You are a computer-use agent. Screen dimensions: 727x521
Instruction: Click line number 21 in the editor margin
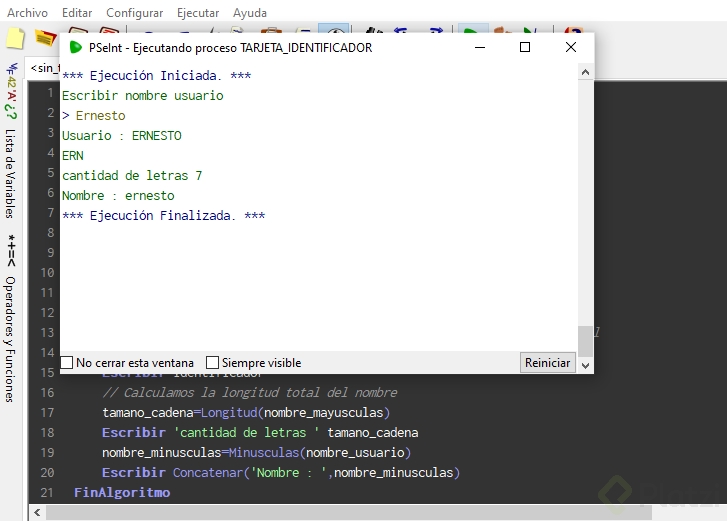(x=47, y=492)
